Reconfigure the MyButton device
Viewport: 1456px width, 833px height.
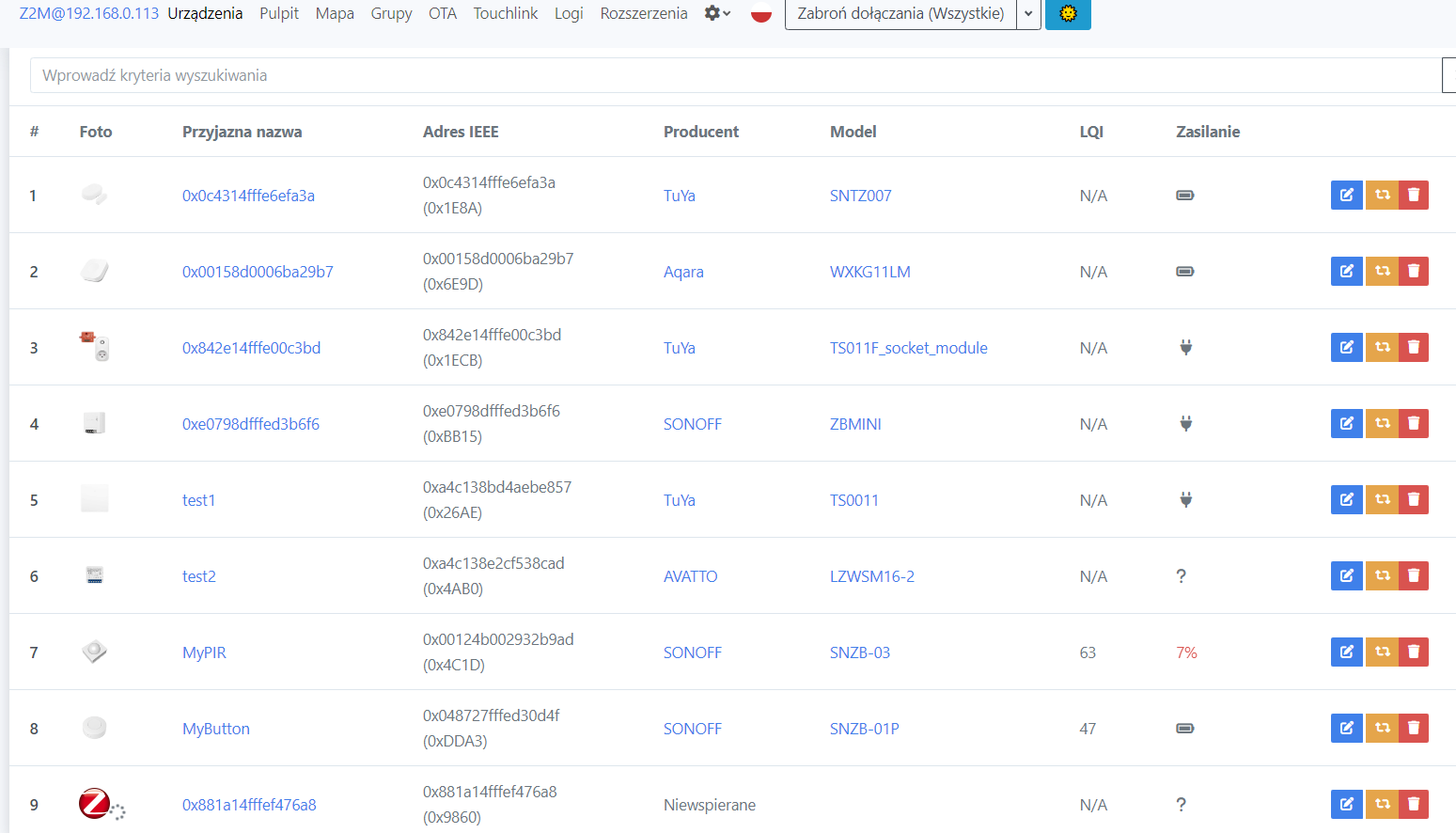[x=1382, y=728]
